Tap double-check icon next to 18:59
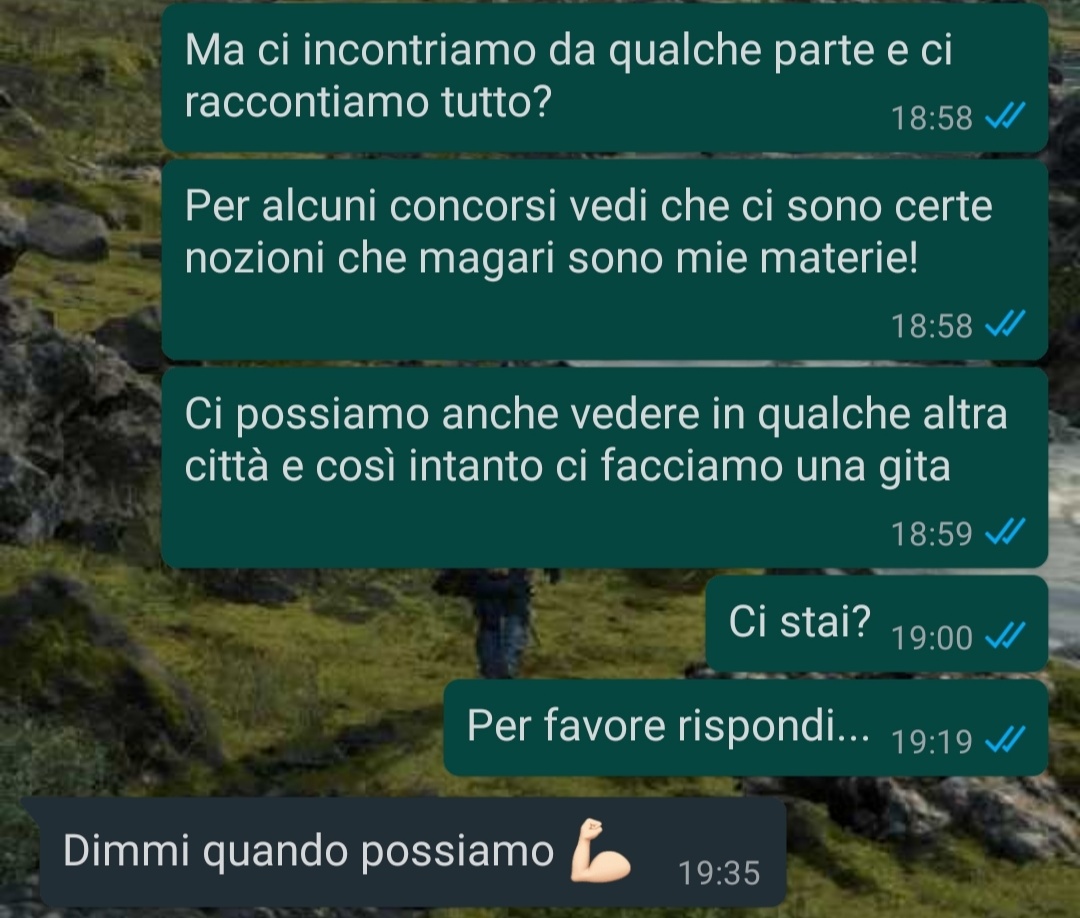The image size is (1080, 918). coord(1005,532)
